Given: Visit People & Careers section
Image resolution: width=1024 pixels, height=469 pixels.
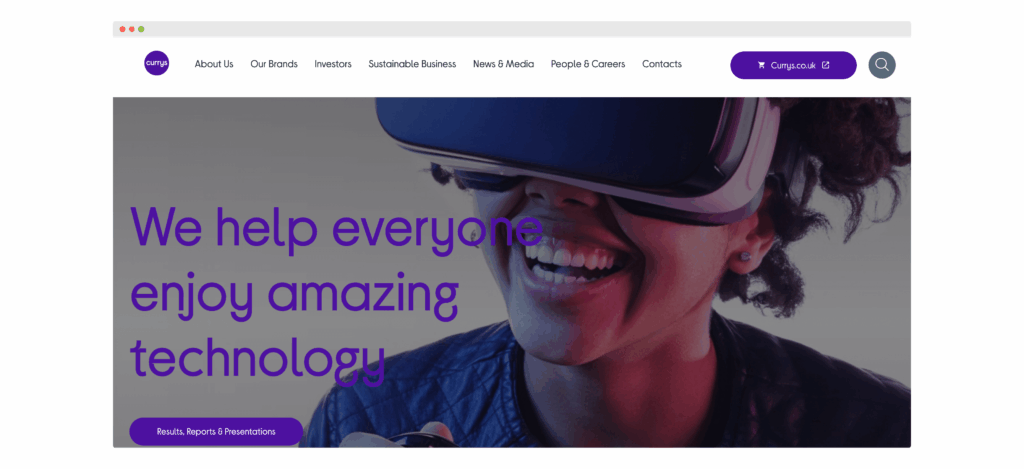Looking at the screenshot, I should point(588,64).
